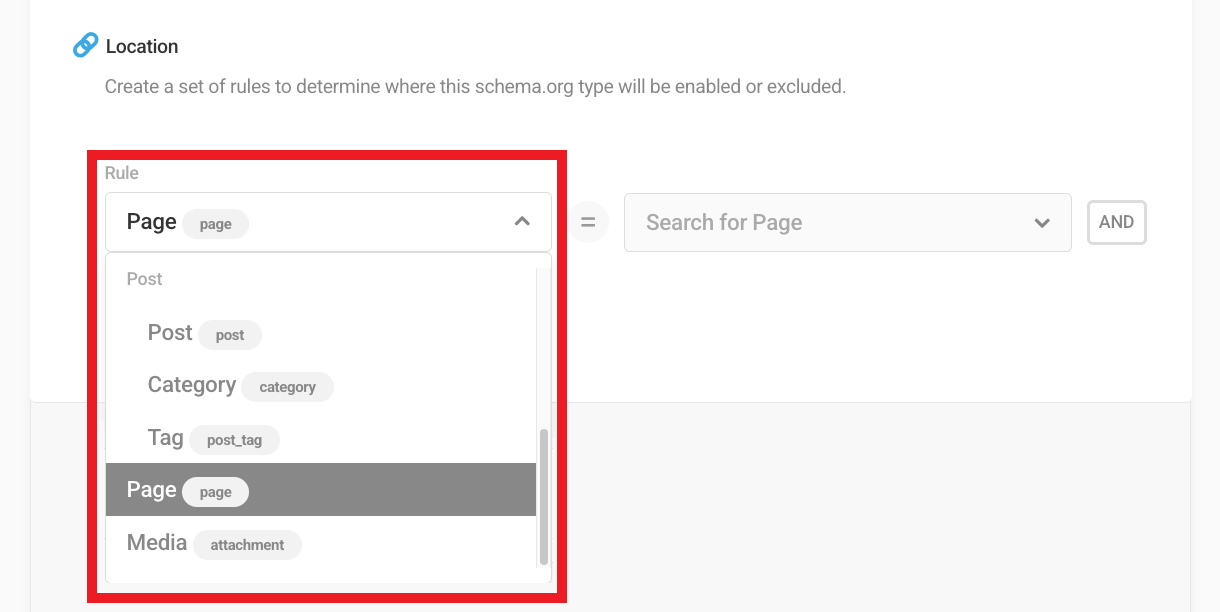Click the chain link icon beside Location
This screenshot has width=1220, height=612.
tap(86, 46)
